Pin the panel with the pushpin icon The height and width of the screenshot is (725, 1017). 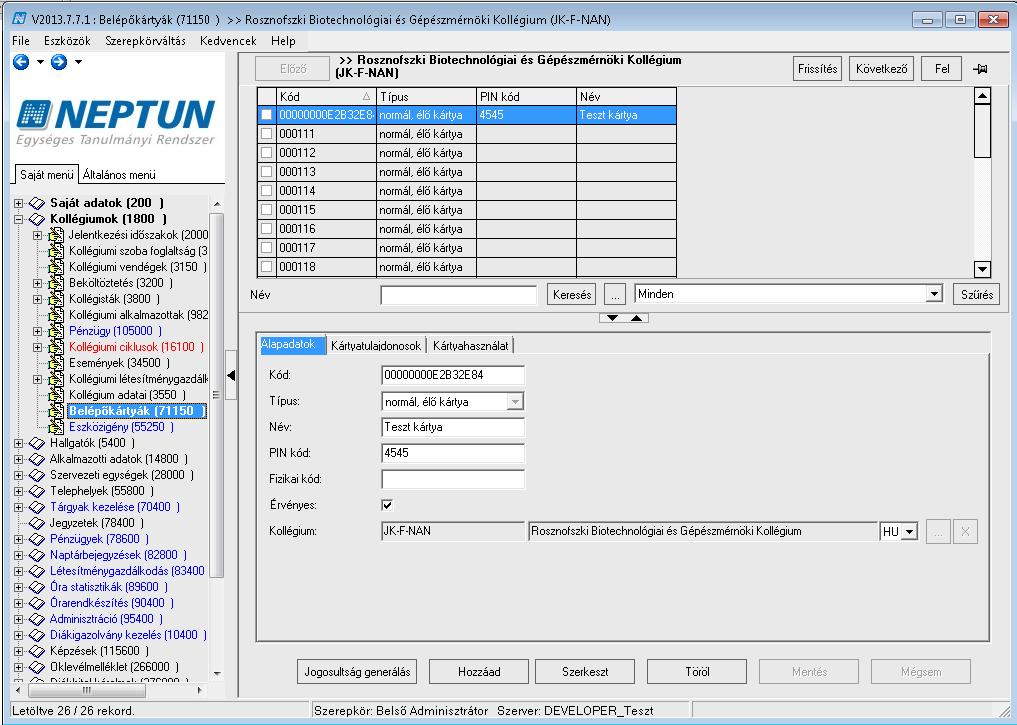(x=980, y=69)
